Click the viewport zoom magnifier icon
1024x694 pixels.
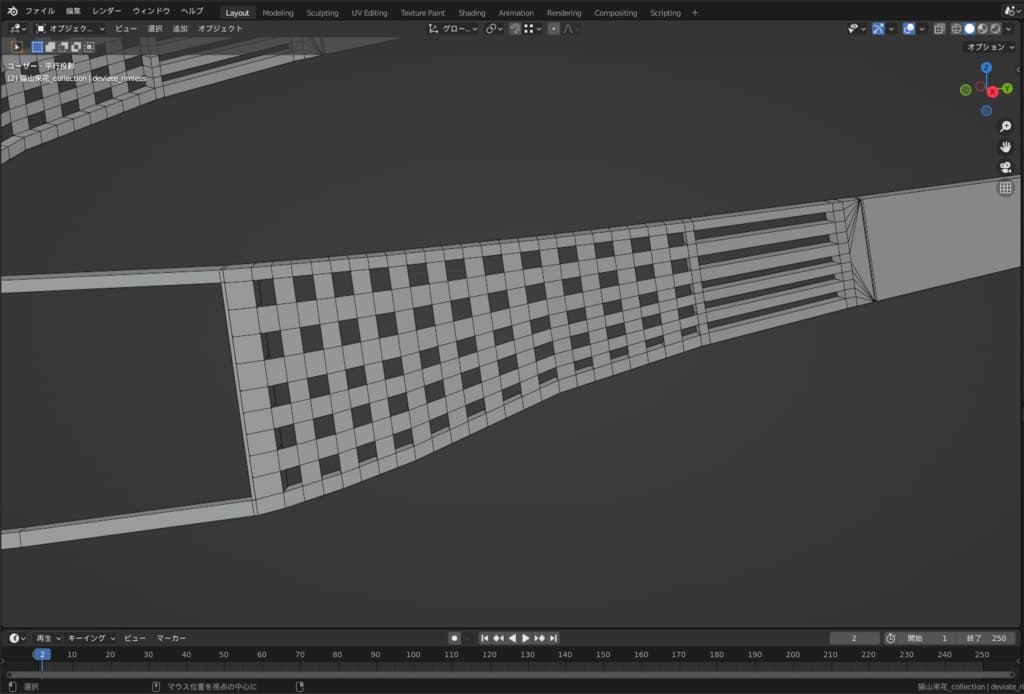point(1005,126)
